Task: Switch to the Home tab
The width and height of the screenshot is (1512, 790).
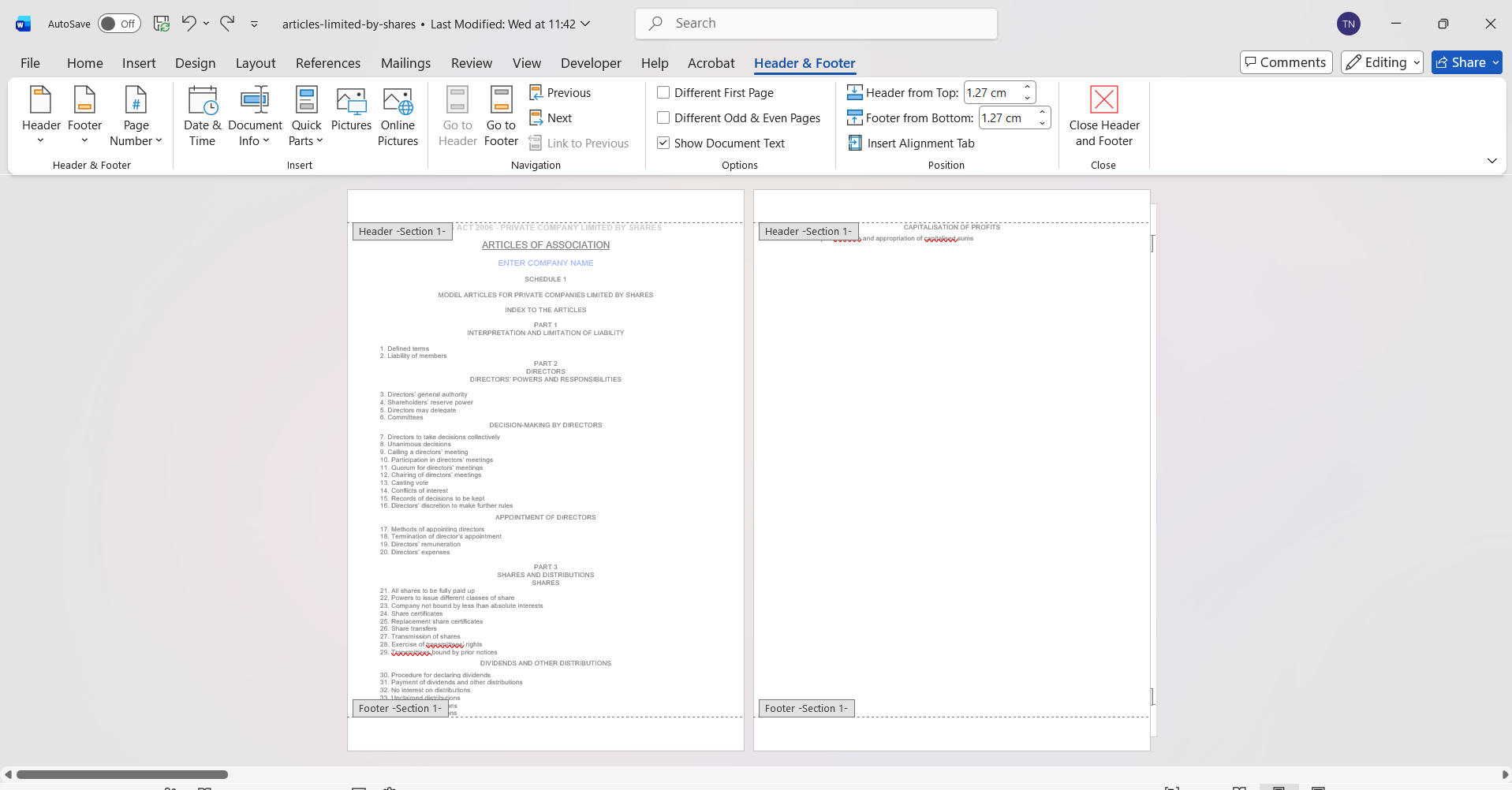Action: pos(85,63)
